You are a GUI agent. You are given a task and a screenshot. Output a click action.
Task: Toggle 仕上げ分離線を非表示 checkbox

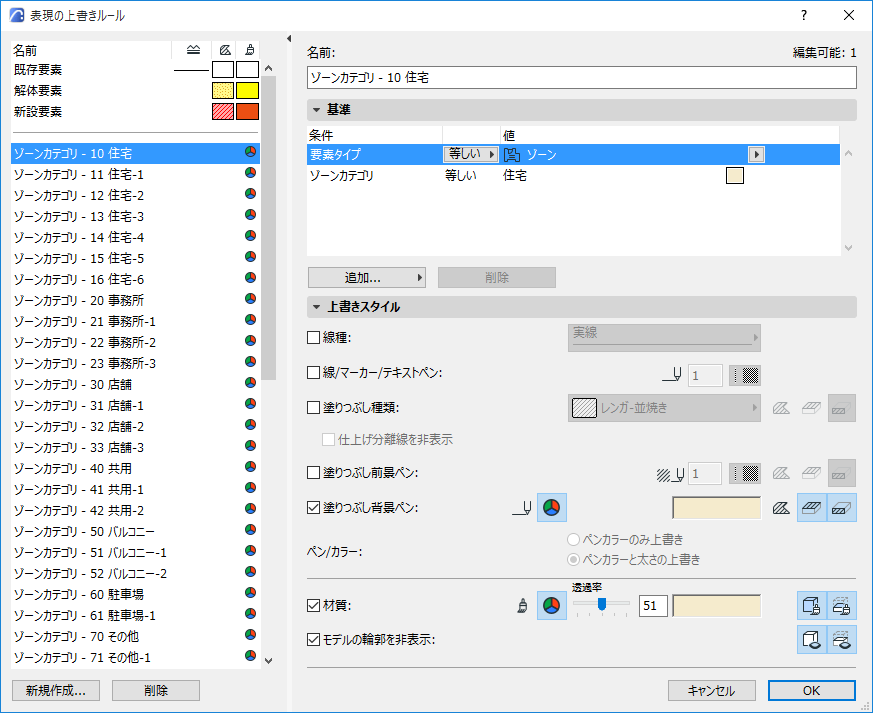point(328,440)
